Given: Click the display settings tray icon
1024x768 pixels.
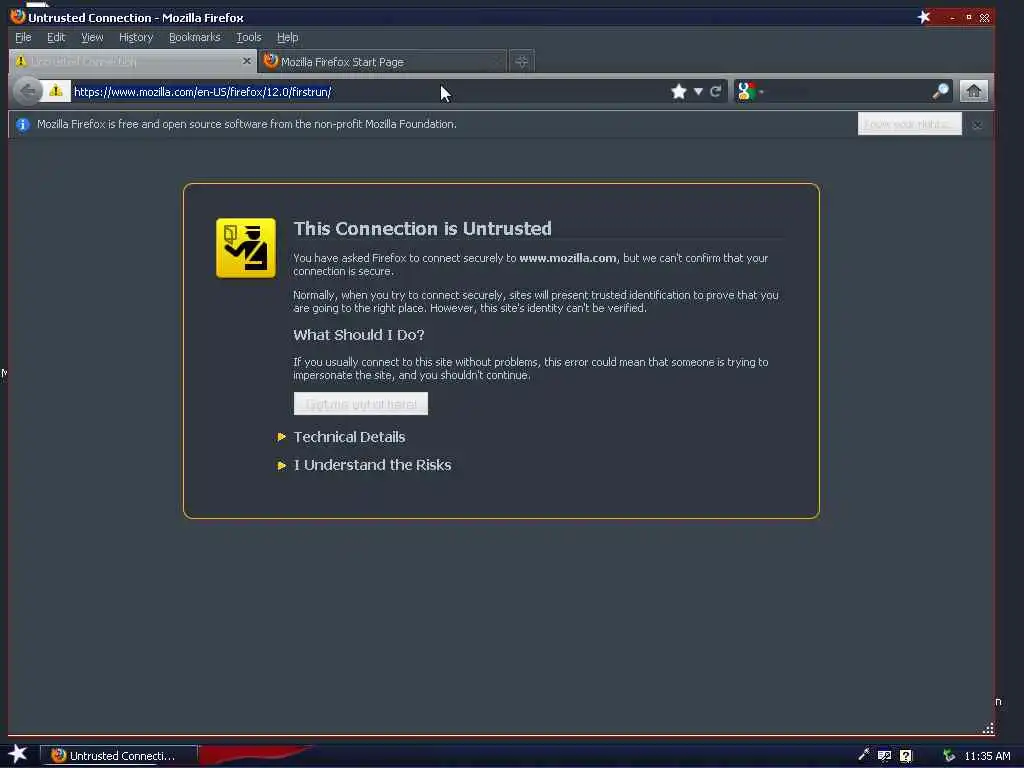Looking at the screenshot, I should point(884,756).
